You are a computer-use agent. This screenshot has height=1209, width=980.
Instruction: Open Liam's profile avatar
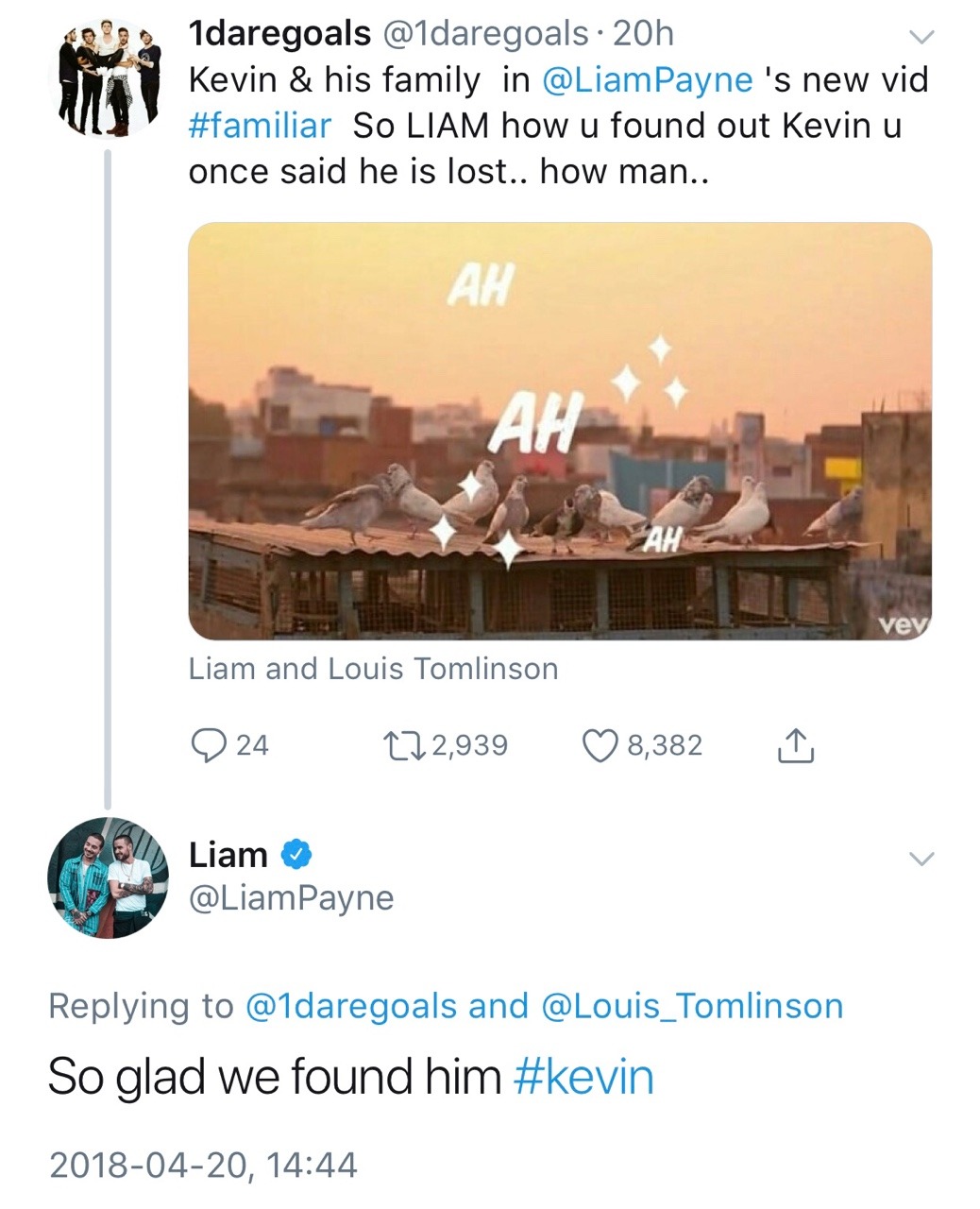pyautogui.click(x=108, y=878)
